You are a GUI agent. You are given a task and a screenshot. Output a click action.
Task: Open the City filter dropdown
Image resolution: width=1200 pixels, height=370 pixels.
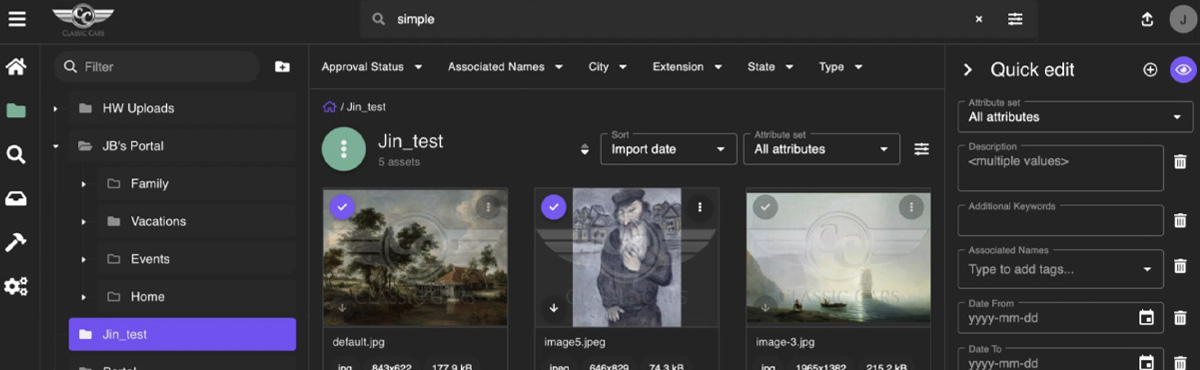(x=608, y=67)
